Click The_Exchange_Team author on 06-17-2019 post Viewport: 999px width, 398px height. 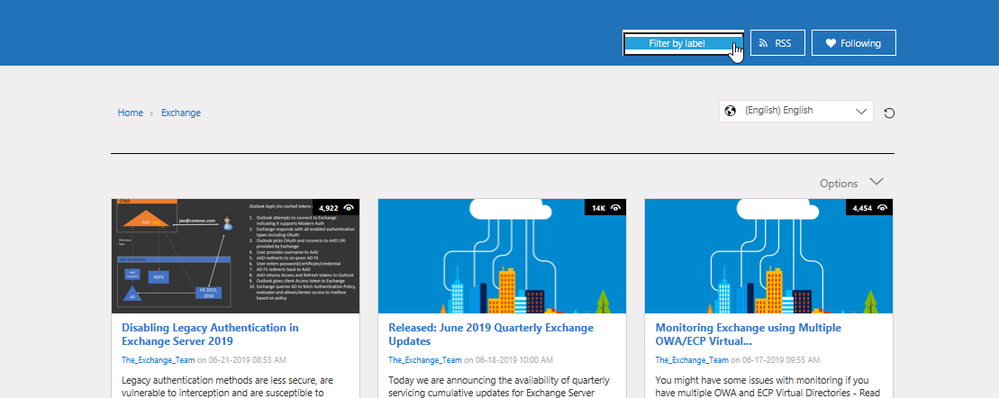click(692, 360)
